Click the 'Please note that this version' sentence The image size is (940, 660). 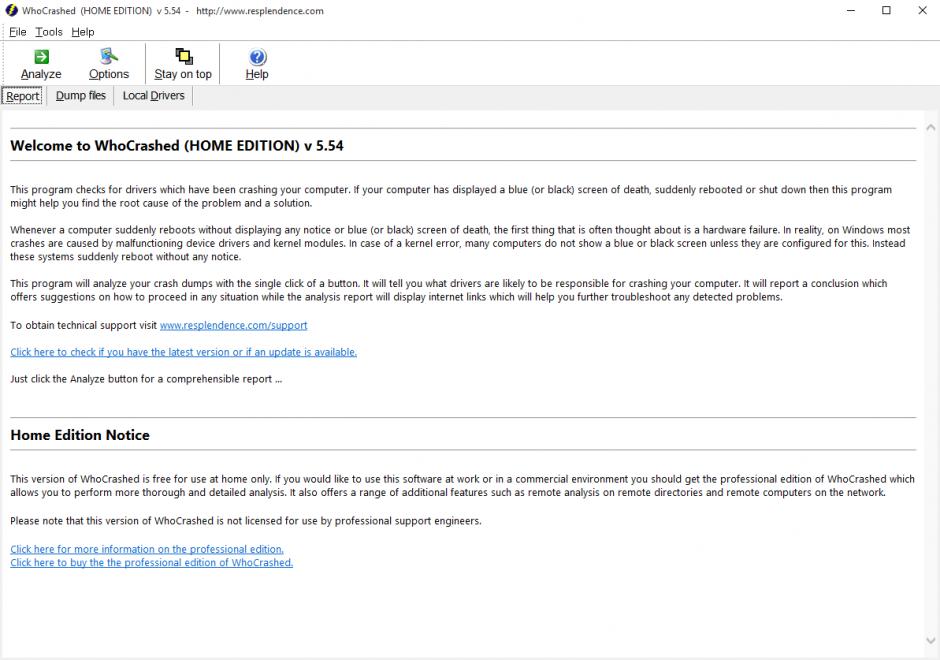coord(246,521)
